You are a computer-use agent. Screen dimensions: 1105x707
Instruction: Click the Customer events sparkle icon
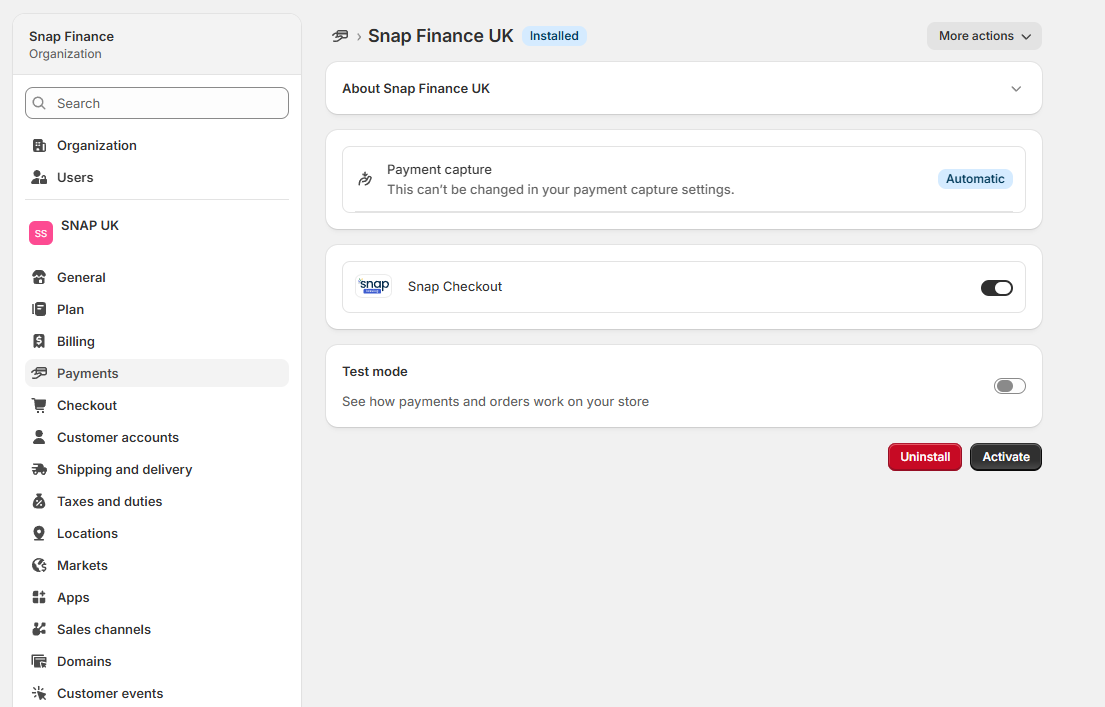coord(39,694)
